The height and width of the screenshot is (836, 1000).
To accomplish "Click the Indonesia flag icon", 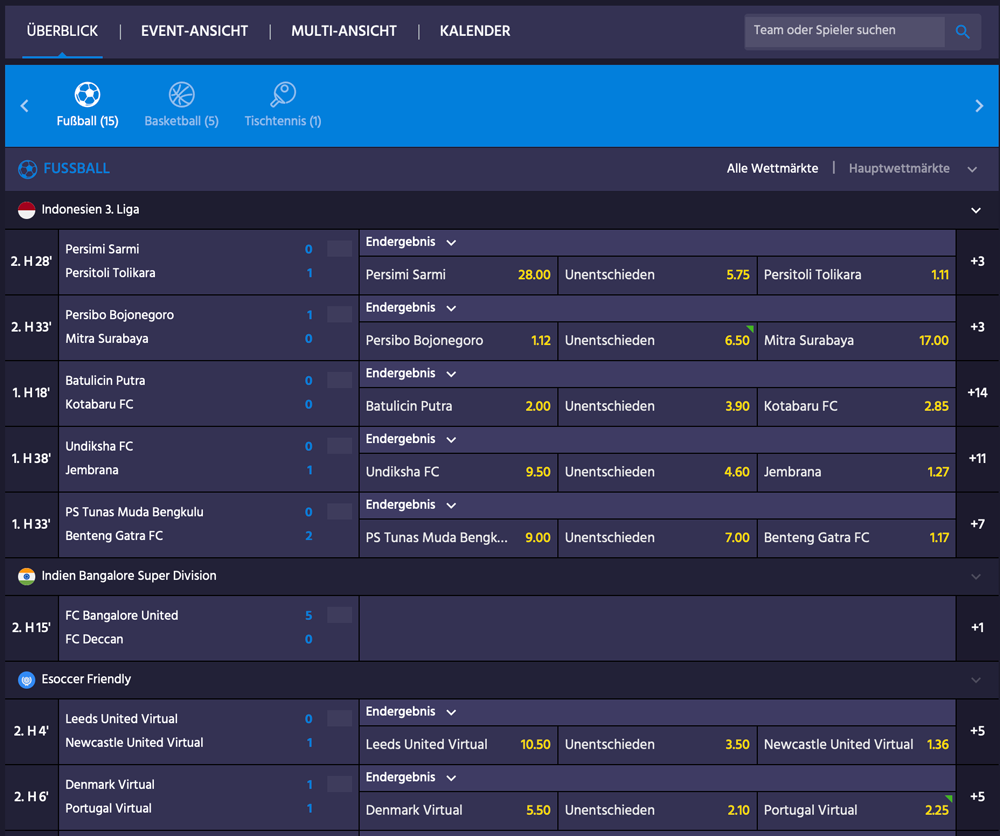I will [27, 210].
